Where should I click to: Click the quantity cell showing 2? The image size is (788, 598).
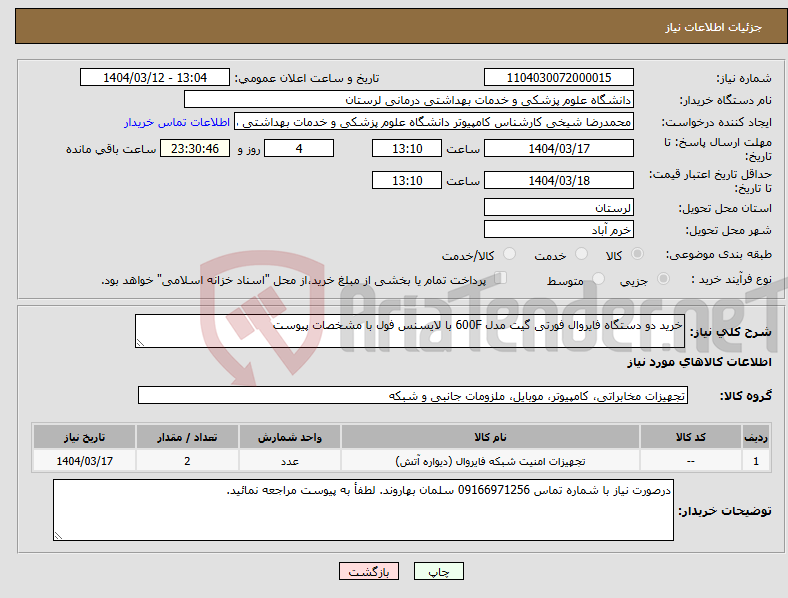[187, 460]
